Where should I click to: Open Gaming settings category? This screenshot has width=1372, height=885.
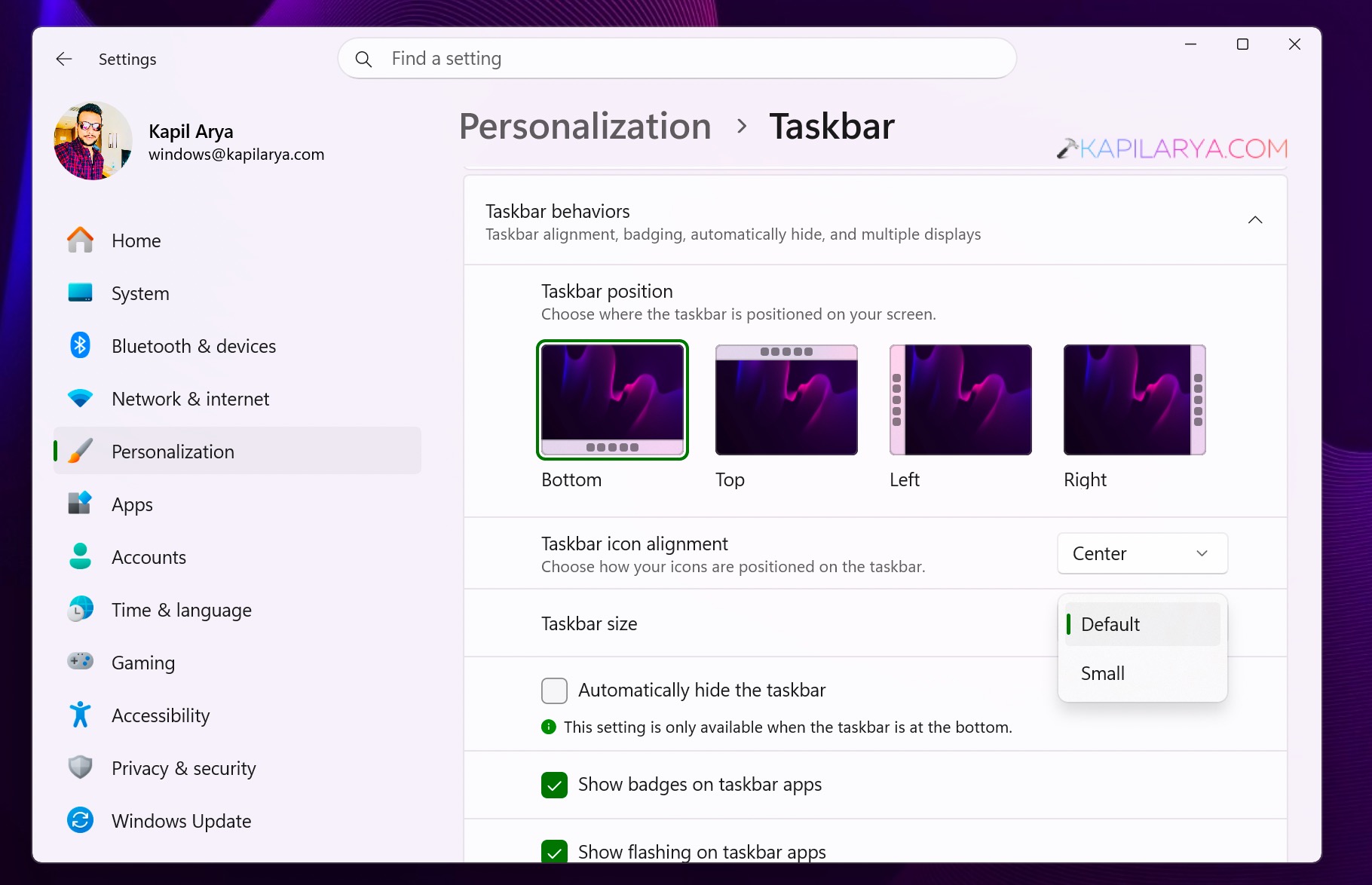tap(237, 663)
